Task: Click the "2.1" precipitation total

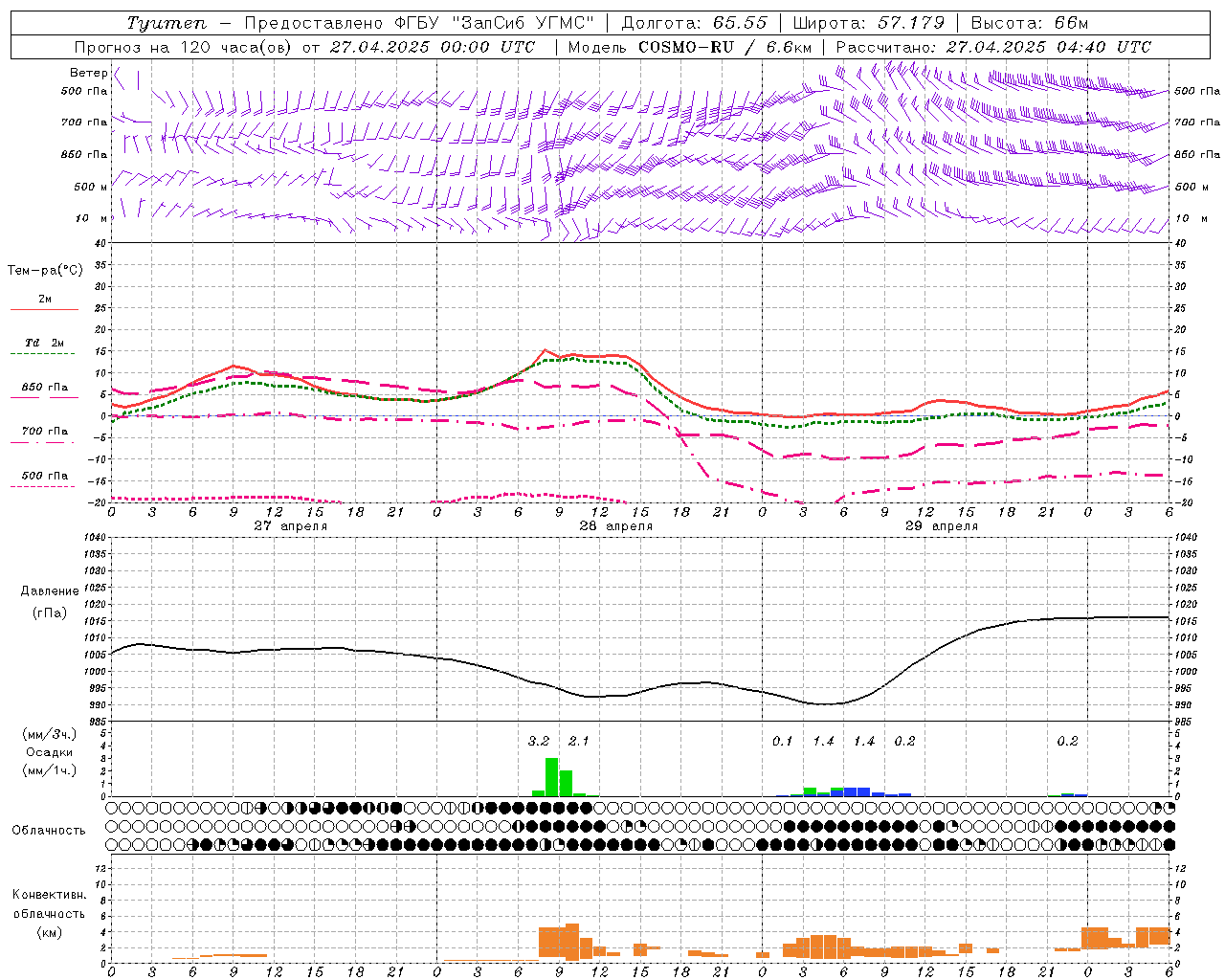Action: 579,742
